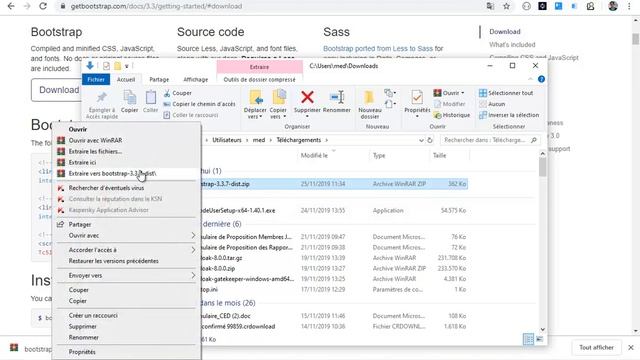Click the Couper scissors icon in ribbon

167,93
